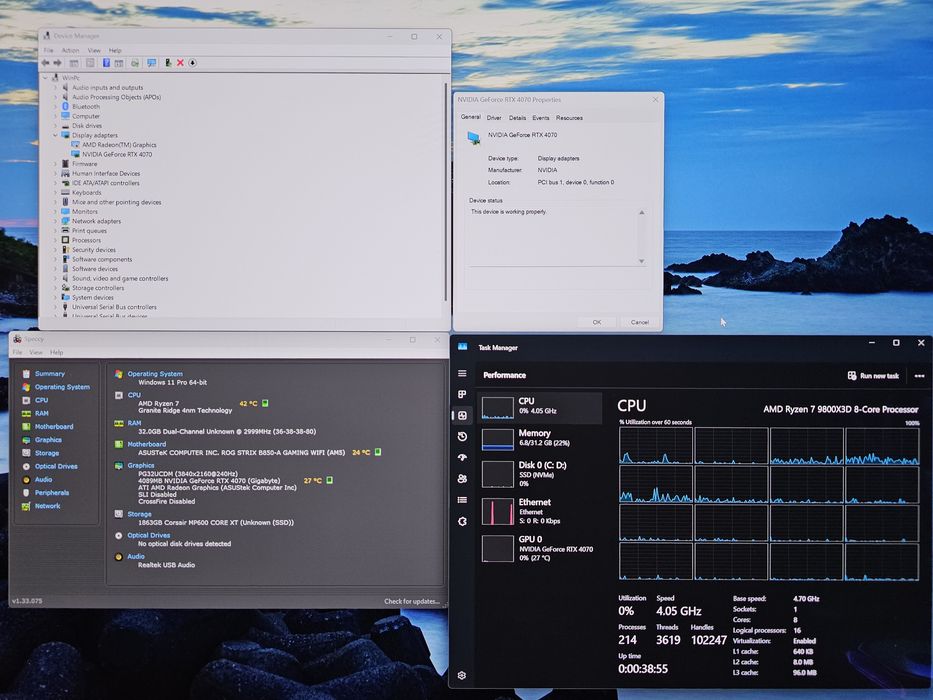Expand the Bluetooth node
This screenshot has height=700, width=933.
tap(55, 107)
